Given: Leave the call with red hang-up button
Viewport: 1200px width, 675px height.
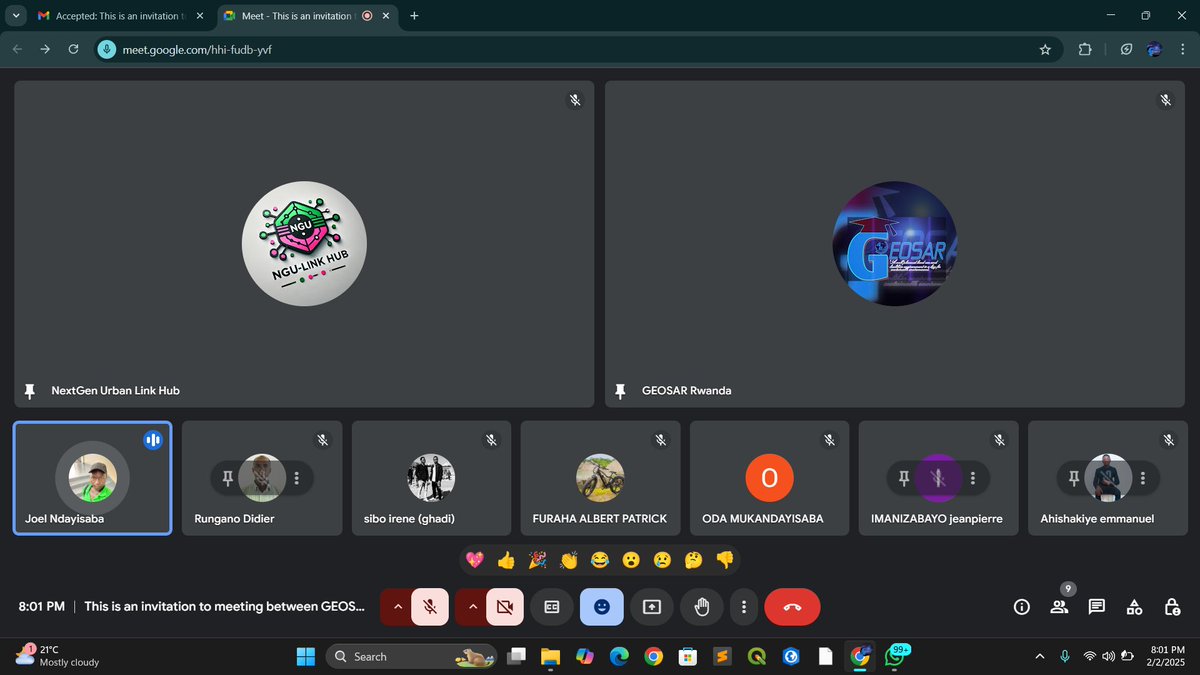Looking at the screenshot, I should pyautogui.click(x=792, y=606).
